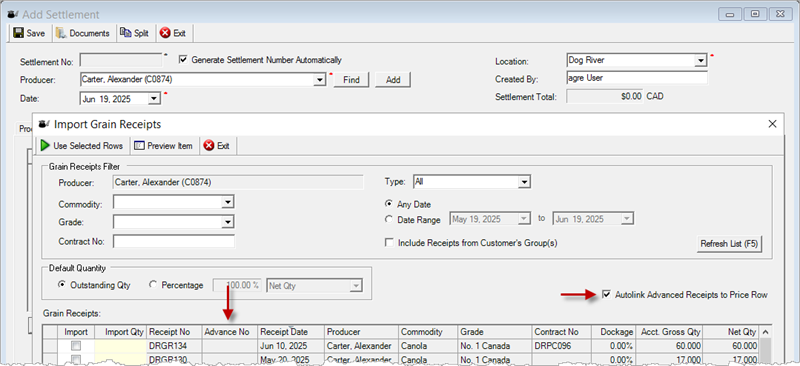Open the Producer dropdown in Add Settlement
800x366 pixels.
[x=320, y=80]
